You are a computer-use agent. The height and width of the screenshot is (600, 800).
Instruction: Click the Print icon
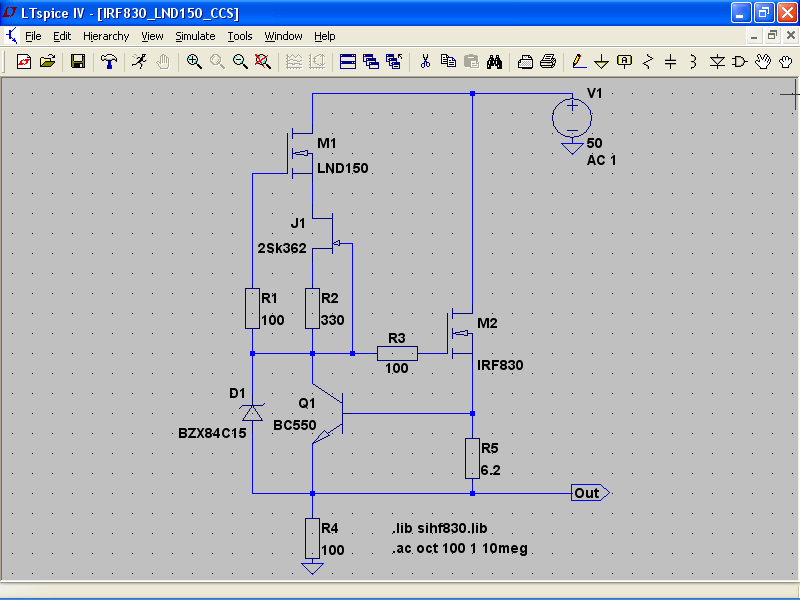[548, 62]
